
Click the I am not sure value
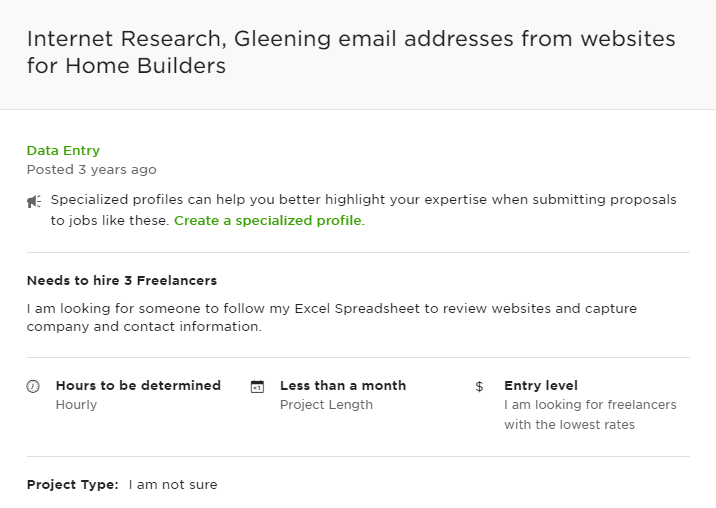coord(173,485)
